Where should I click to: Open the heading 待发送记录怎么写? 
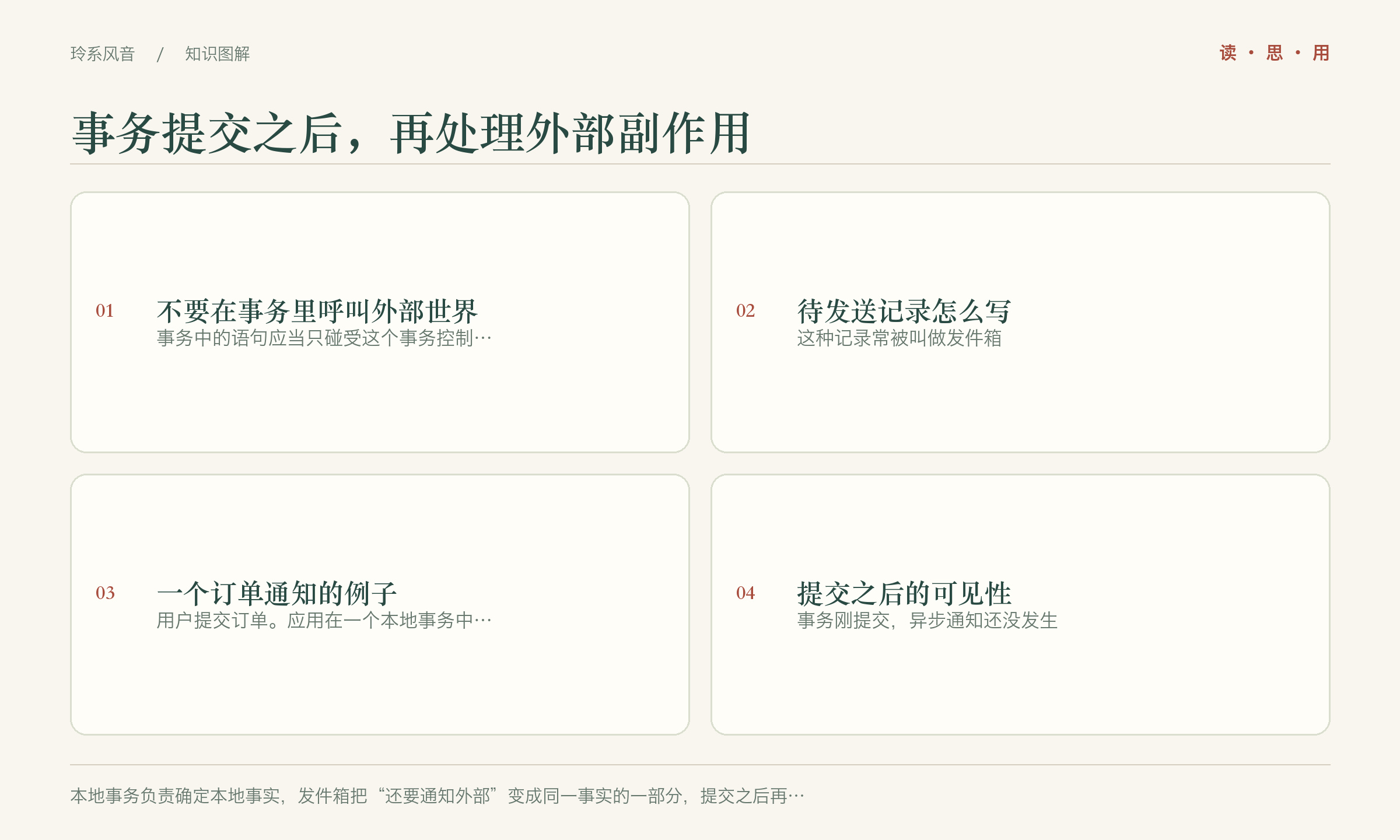click(904, 311)
